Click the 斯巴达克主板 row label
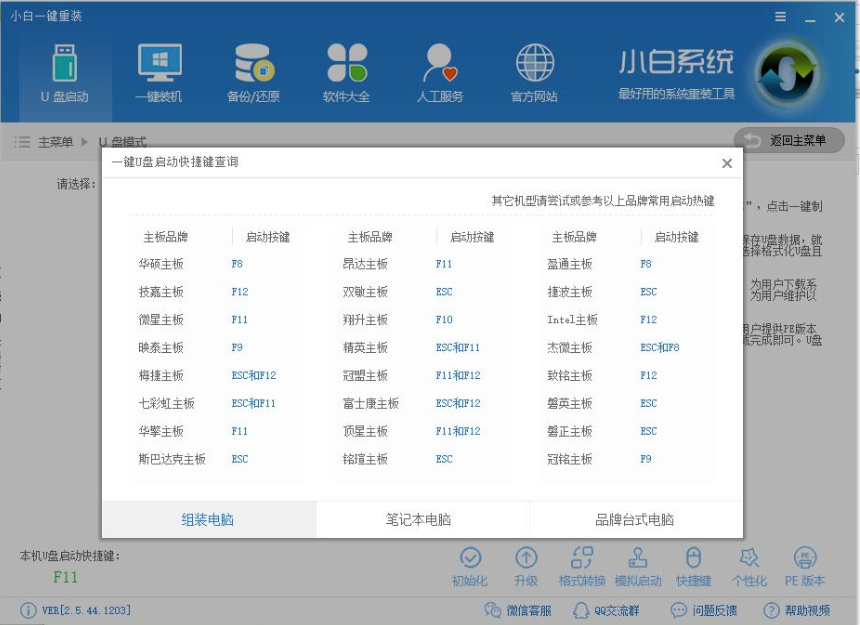The height and width of the screenshot is (625, 860). [172, 459]
